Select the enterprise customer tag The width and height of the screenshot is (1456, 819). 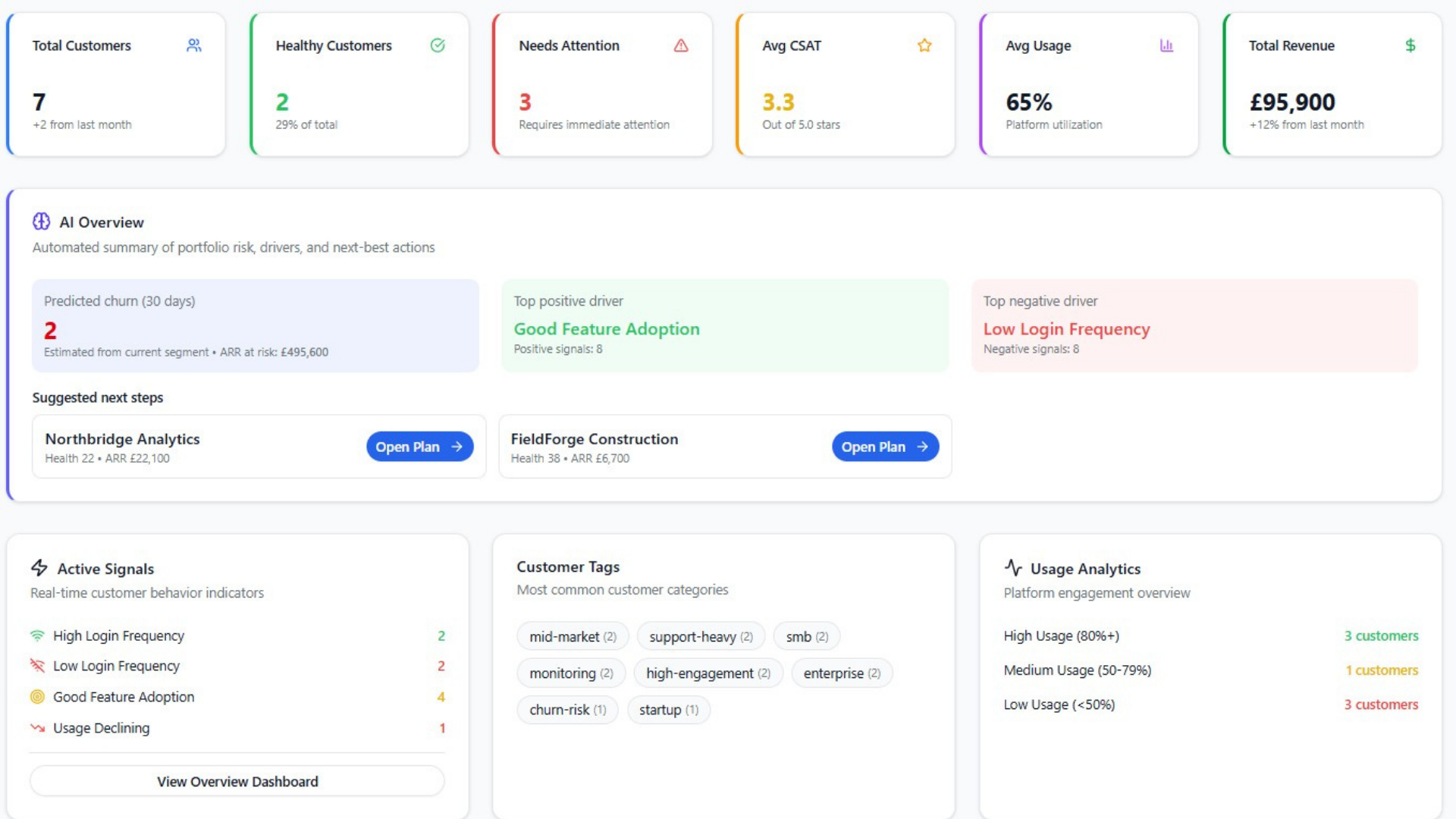coord(842,673)
